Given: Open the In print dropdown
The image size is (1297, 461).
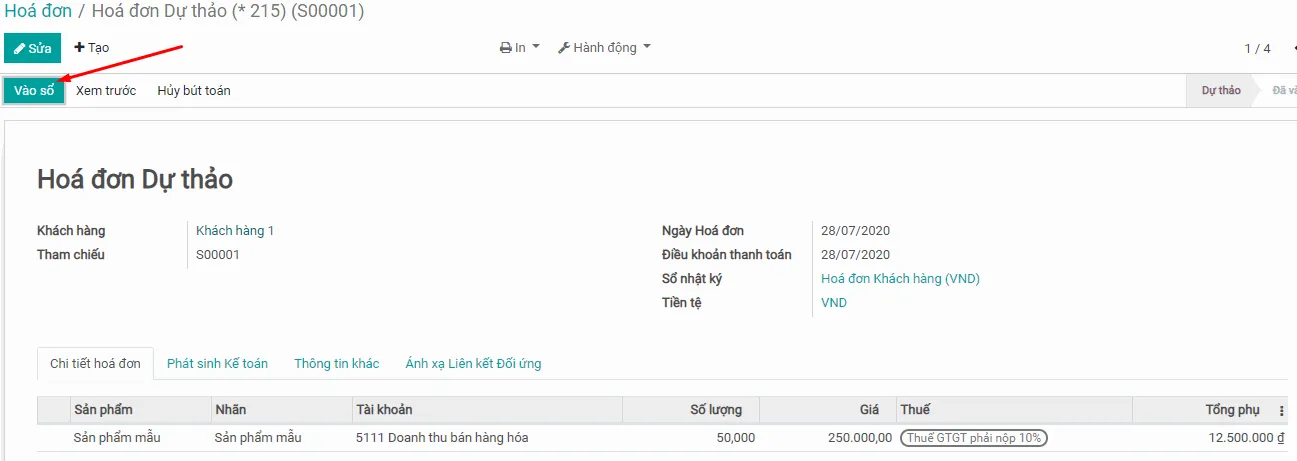Looking at the screenshot, I should pyautogui.click(x=520, y=48).
